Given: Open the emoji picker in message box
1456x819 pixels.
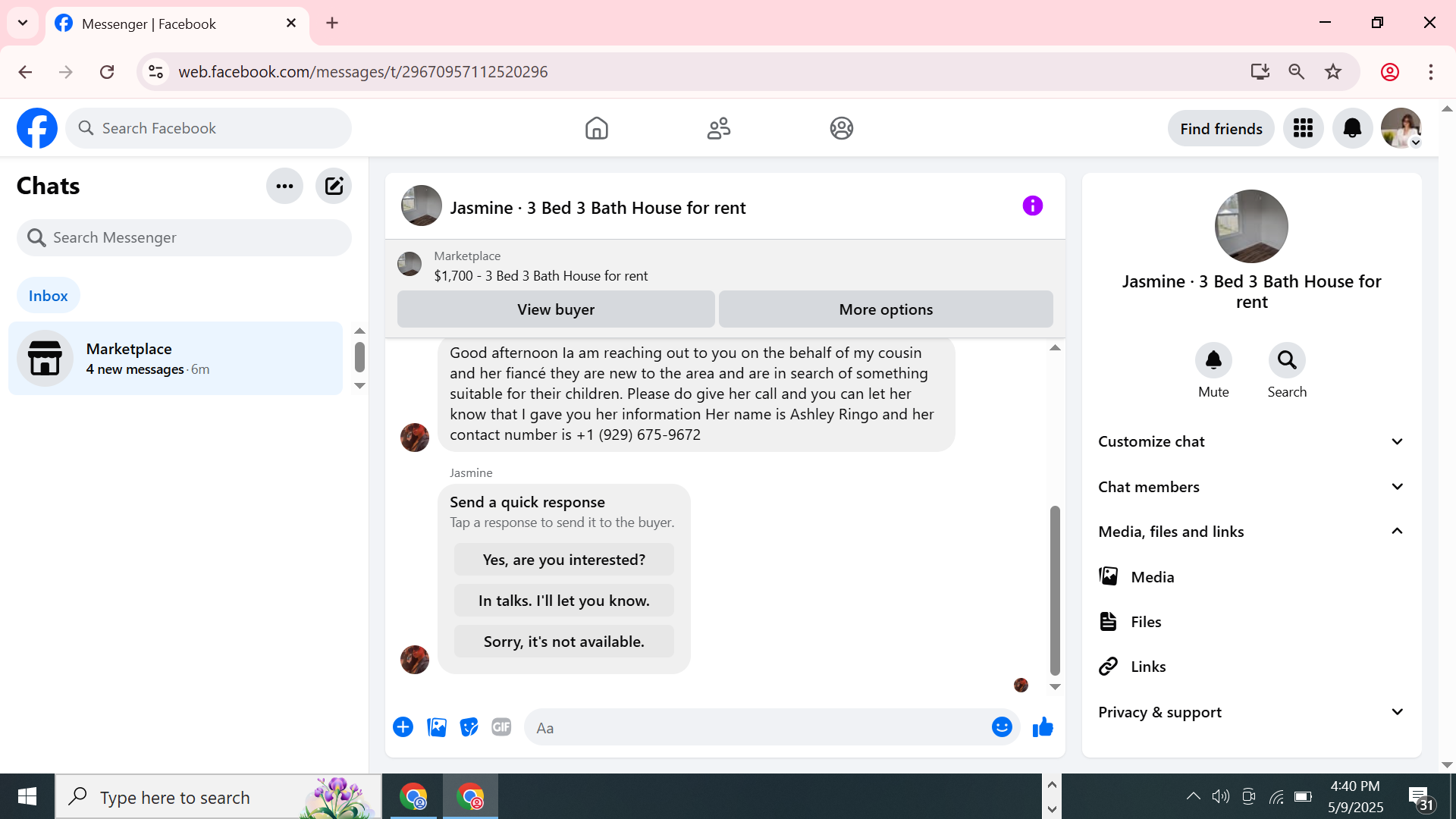Looking at the screenshot, I should pos(1002,727).
